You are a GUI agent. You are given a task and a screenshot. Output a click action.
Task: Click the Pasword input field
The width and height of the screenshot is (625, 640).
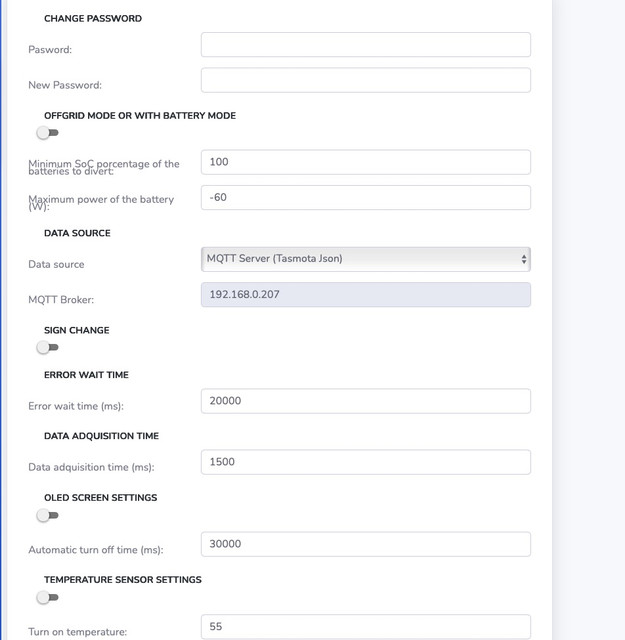pos(366,44)
